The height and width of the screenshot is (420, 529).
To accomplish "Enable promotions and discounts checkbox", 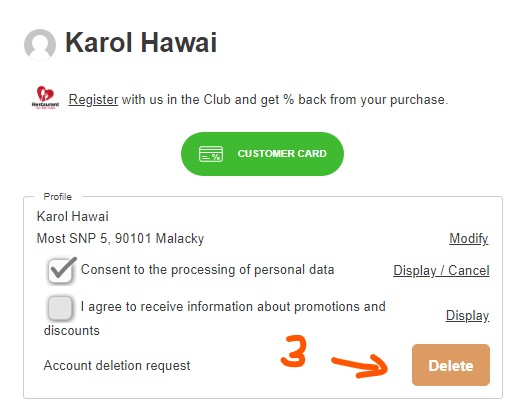I will (x=60, y=308).
